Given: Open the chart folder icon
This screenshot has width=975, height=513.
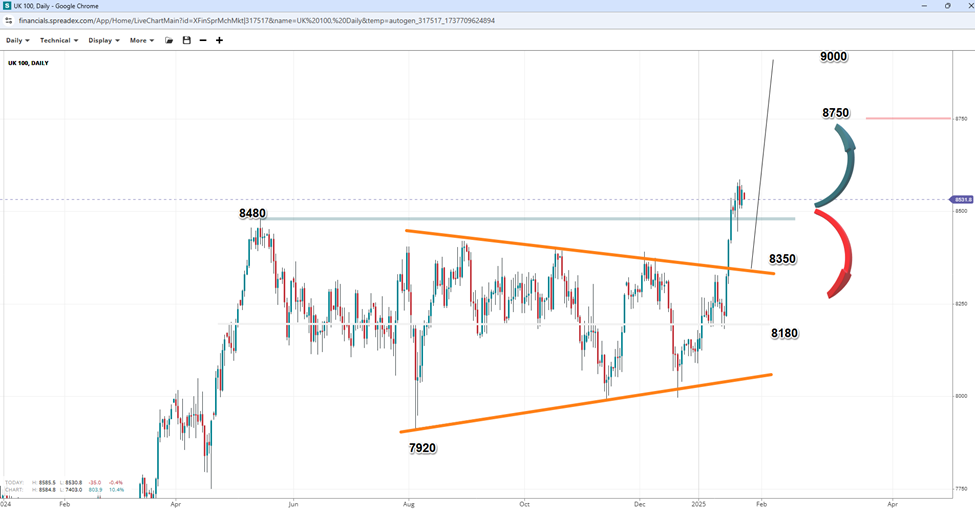Looking at the screenshot, I should point(169,41).
